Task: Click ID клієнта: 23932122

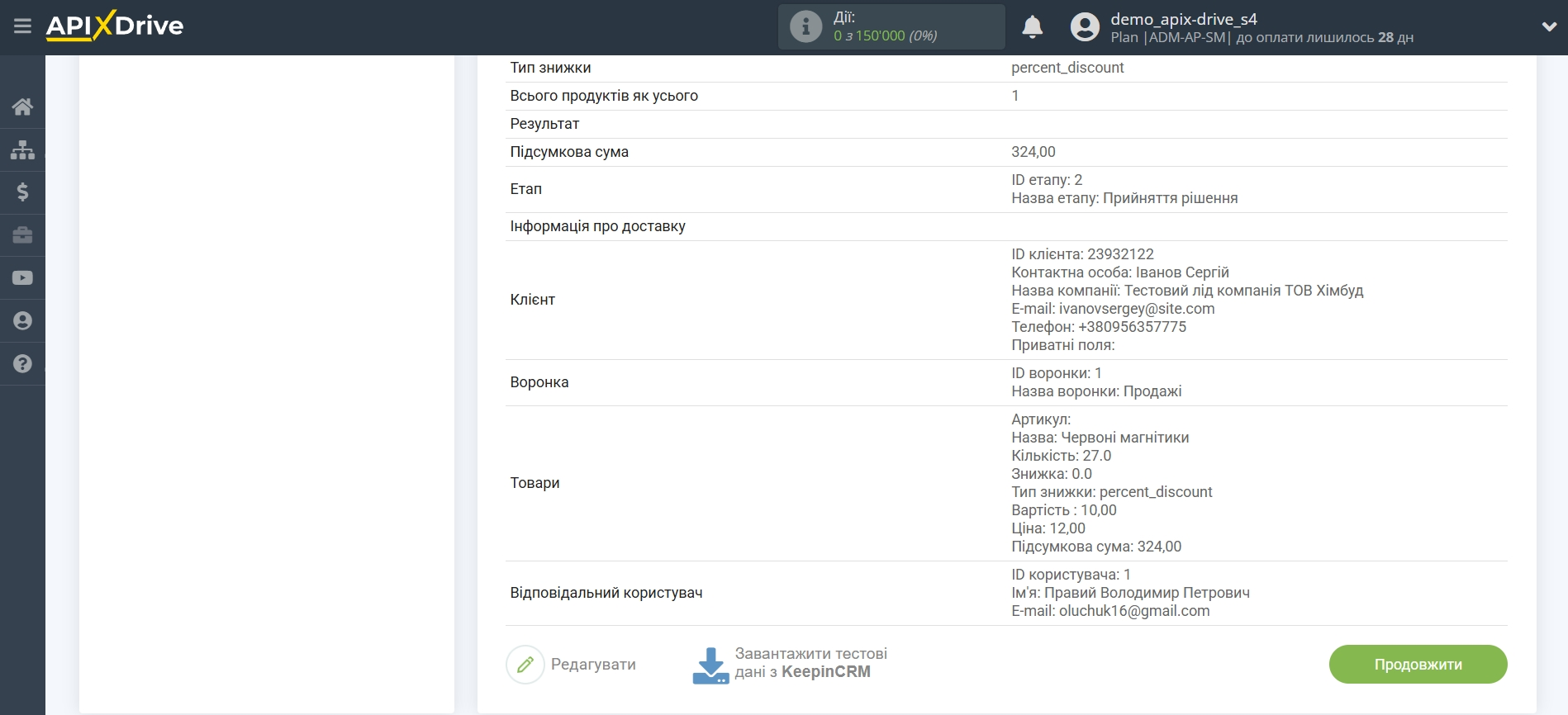Action: point(1082,254)
